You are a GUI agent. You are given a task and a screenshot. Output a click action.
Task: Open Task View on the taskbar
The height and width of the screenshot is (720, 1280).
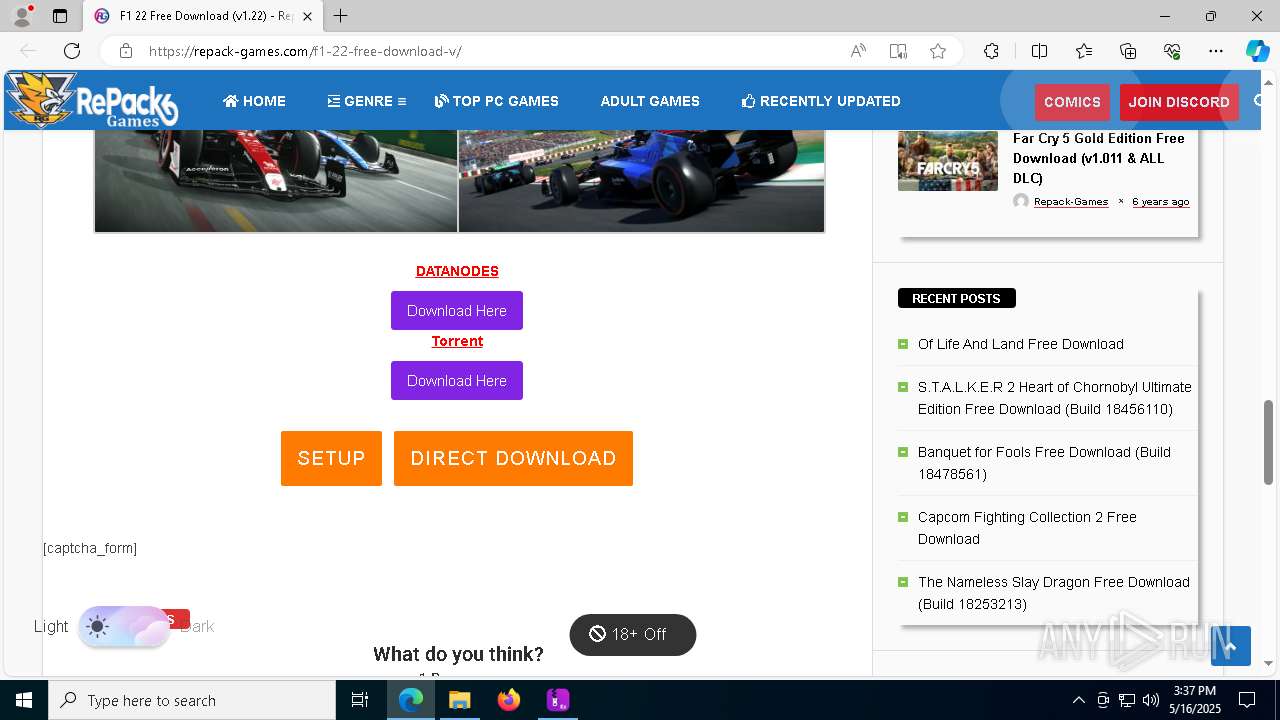tap(360, 700)
